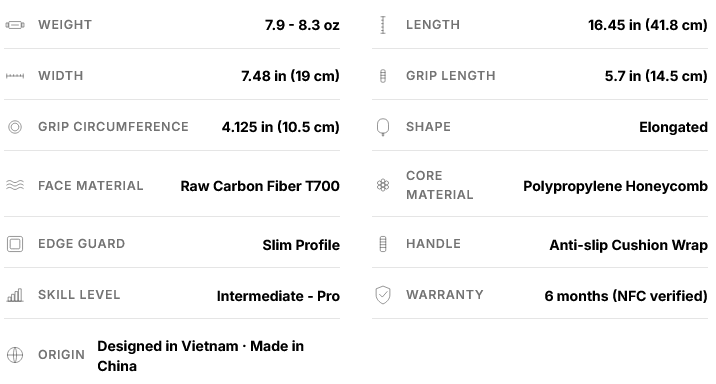Screen dimensions: 716x384
Task: Click the core material honeycomb icon
Action: point(383,185)
